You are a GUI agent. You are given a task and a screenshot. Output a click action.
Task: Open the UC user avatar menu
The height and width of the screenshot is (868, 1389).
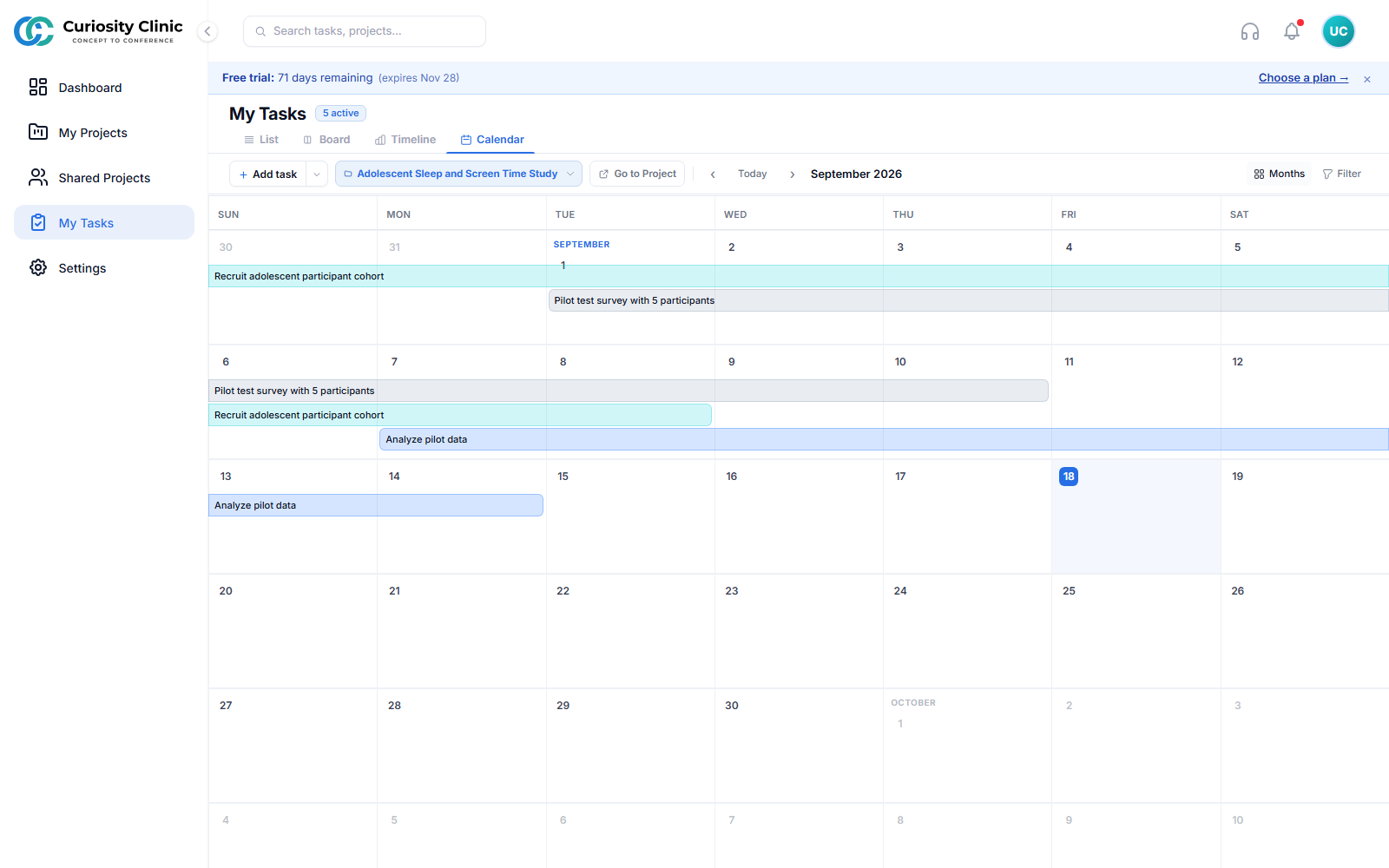(x=1338, y=31)
